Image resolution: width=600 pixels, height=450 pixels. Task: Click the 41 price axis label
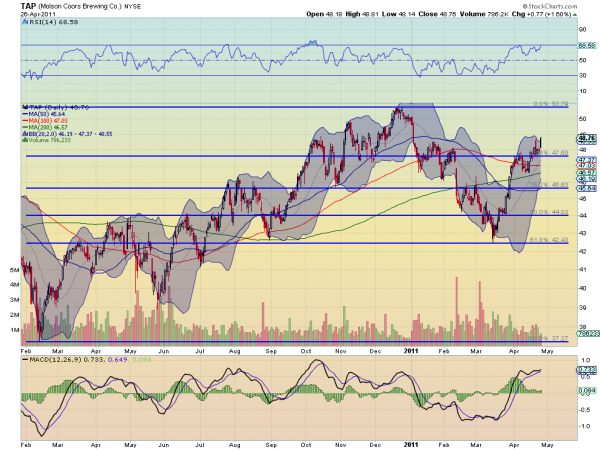click(583, 269)
